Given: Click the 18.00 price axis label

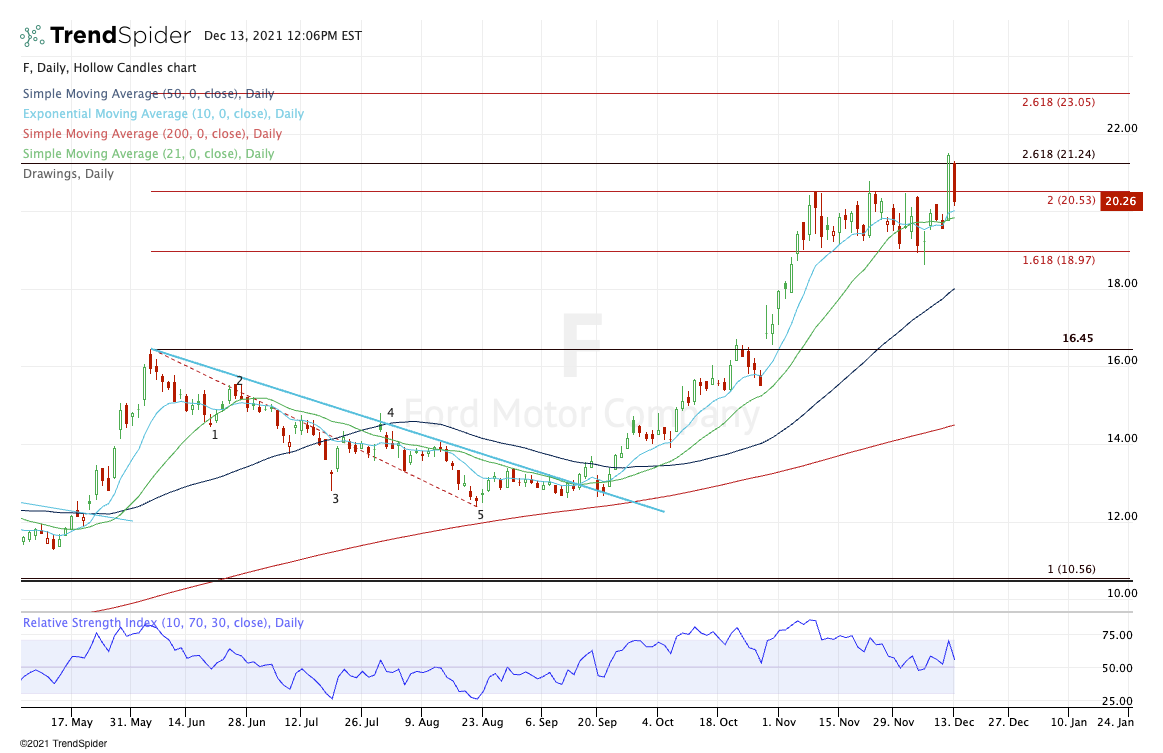Looking at the screenshot, I should (1121, 283).
